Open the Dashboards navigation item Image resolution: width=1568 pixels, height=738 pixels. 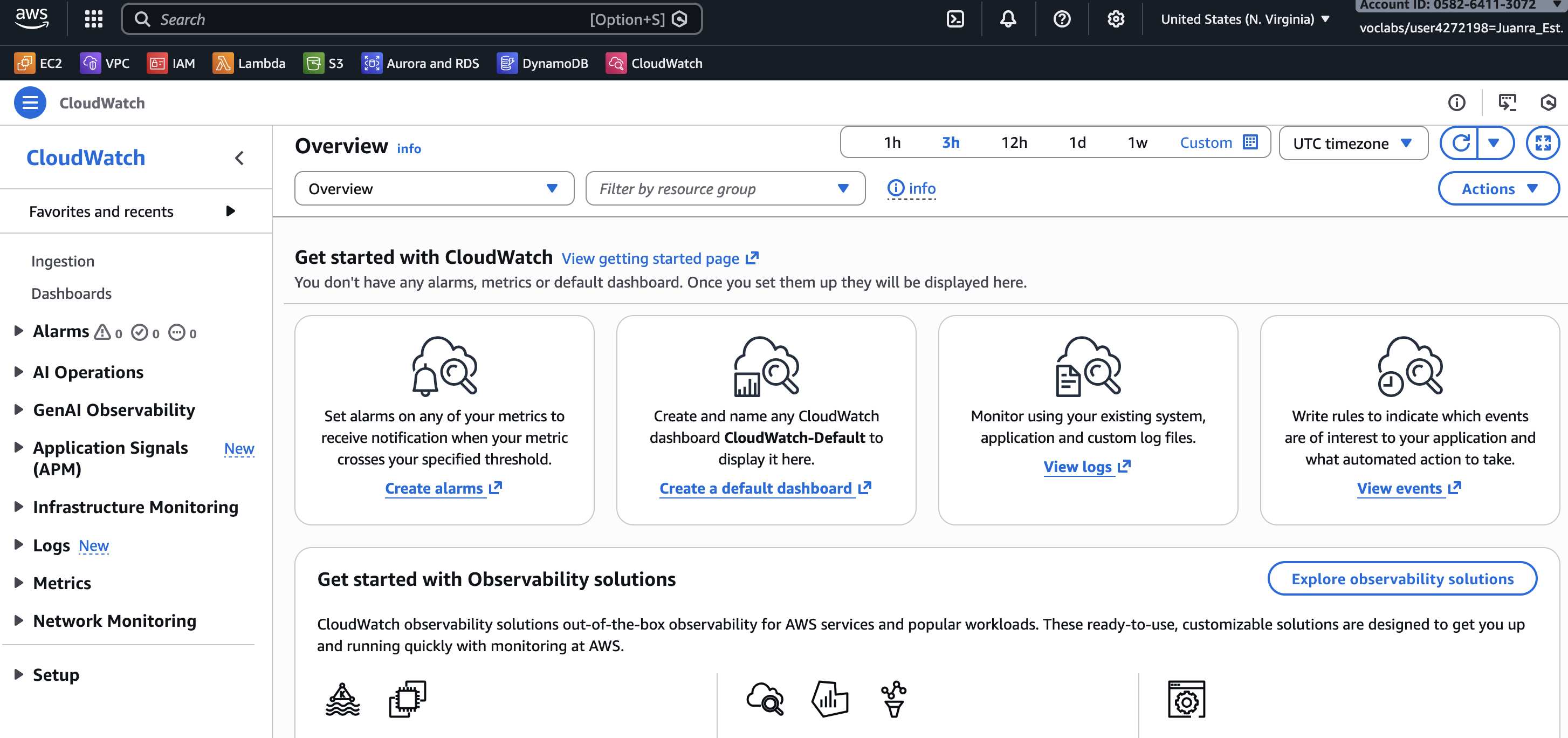(71, 293)
